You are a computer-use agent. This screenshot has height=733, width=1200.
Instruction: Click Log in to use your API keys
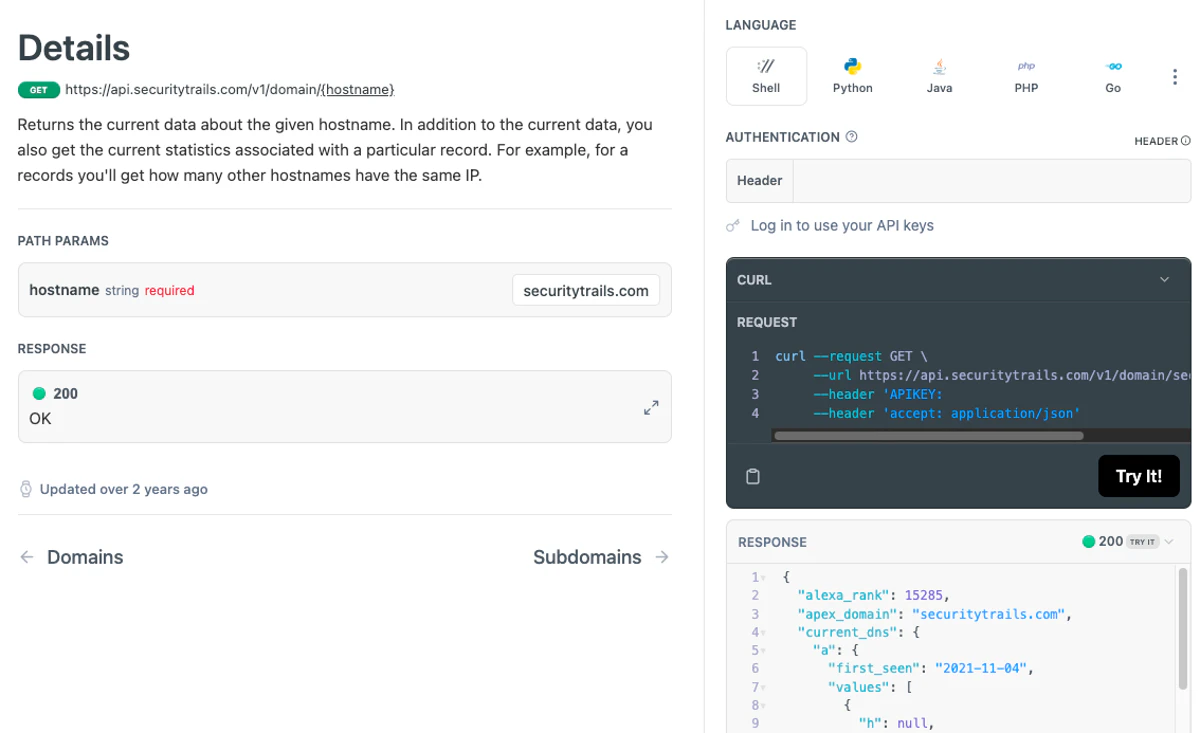pos(841,226)
